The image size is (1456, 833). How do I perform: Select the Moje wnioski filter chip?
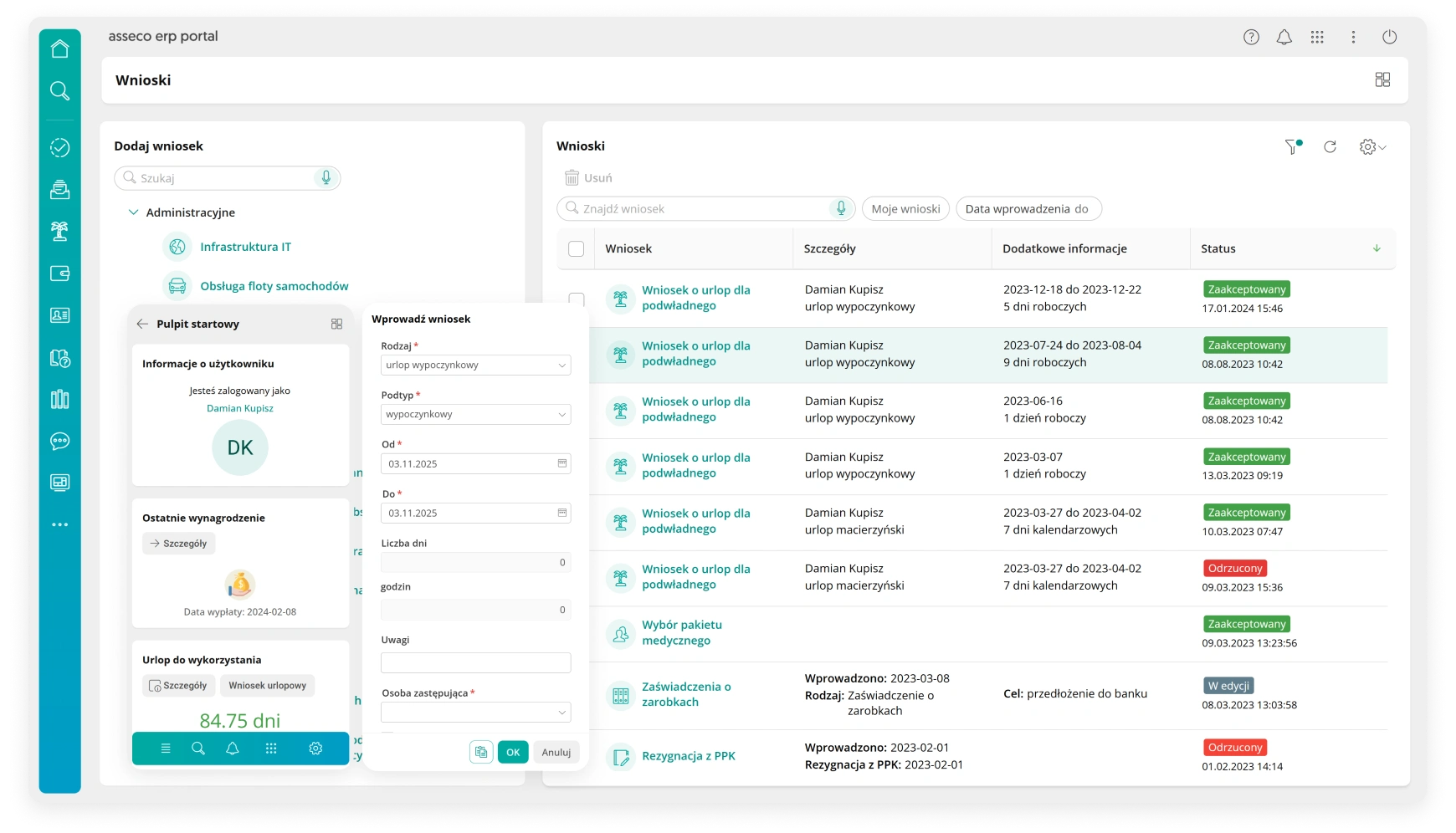[905, 209]
